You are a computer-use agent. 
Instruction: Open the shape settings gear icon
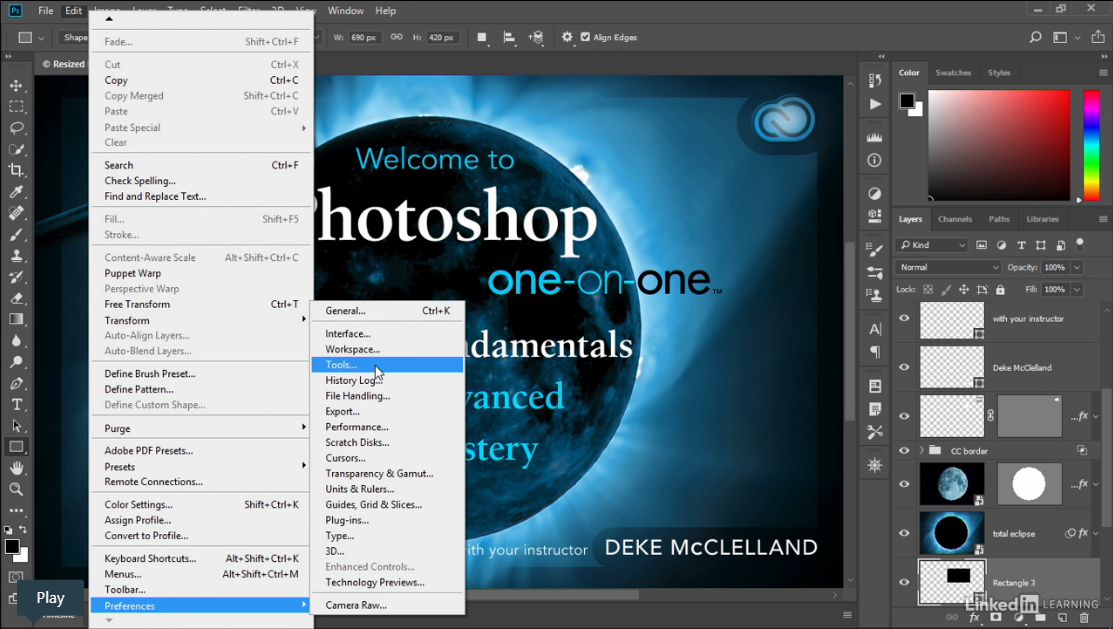[x=566, y=38]
